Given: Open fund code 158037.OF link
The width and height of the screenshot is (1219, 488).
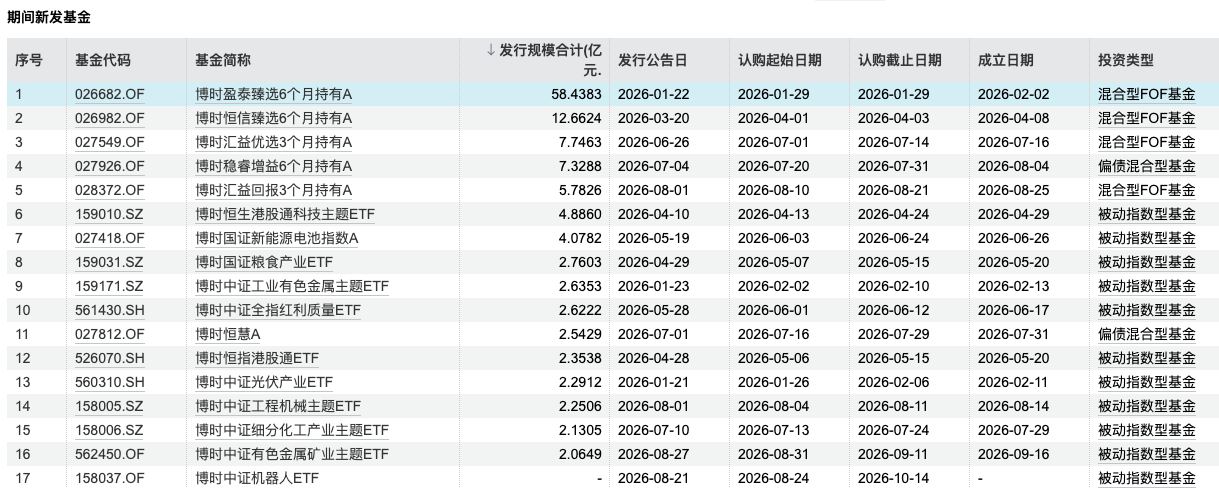Looking at the screenshot, I should (x=110, y=479).
